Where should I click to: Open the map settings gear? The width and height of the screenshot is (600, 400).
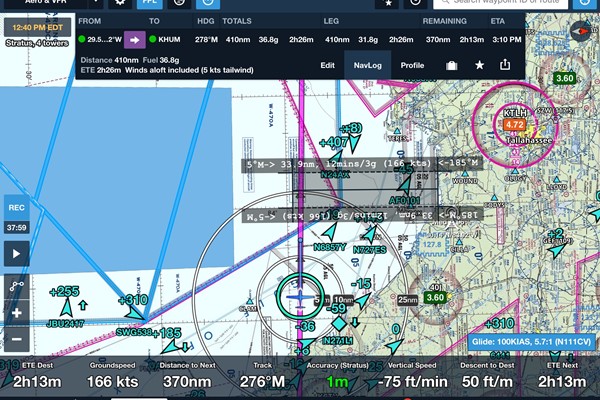click(x=120, y=2)
